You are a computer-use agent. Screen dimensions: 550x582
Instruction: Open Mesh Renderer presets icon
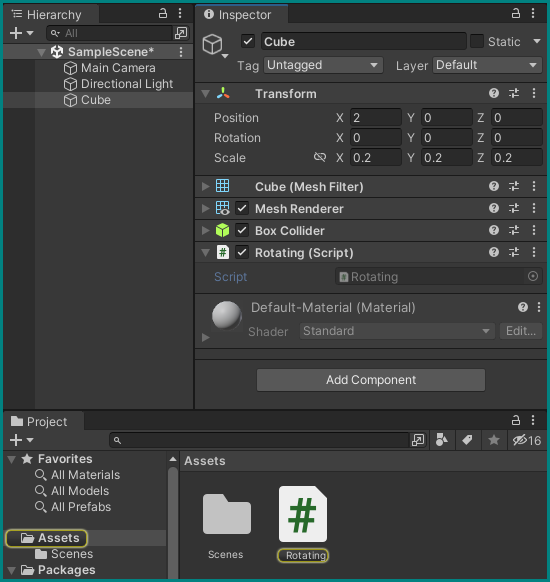pyautogui.click(x=514, y=208)
